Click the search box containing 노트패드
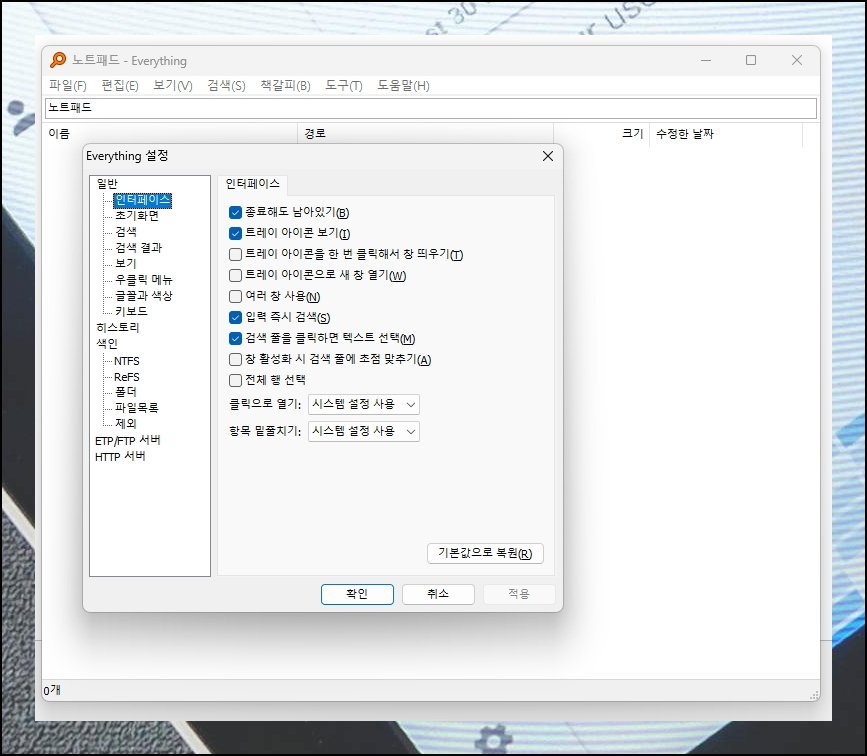 pos(431,108)
